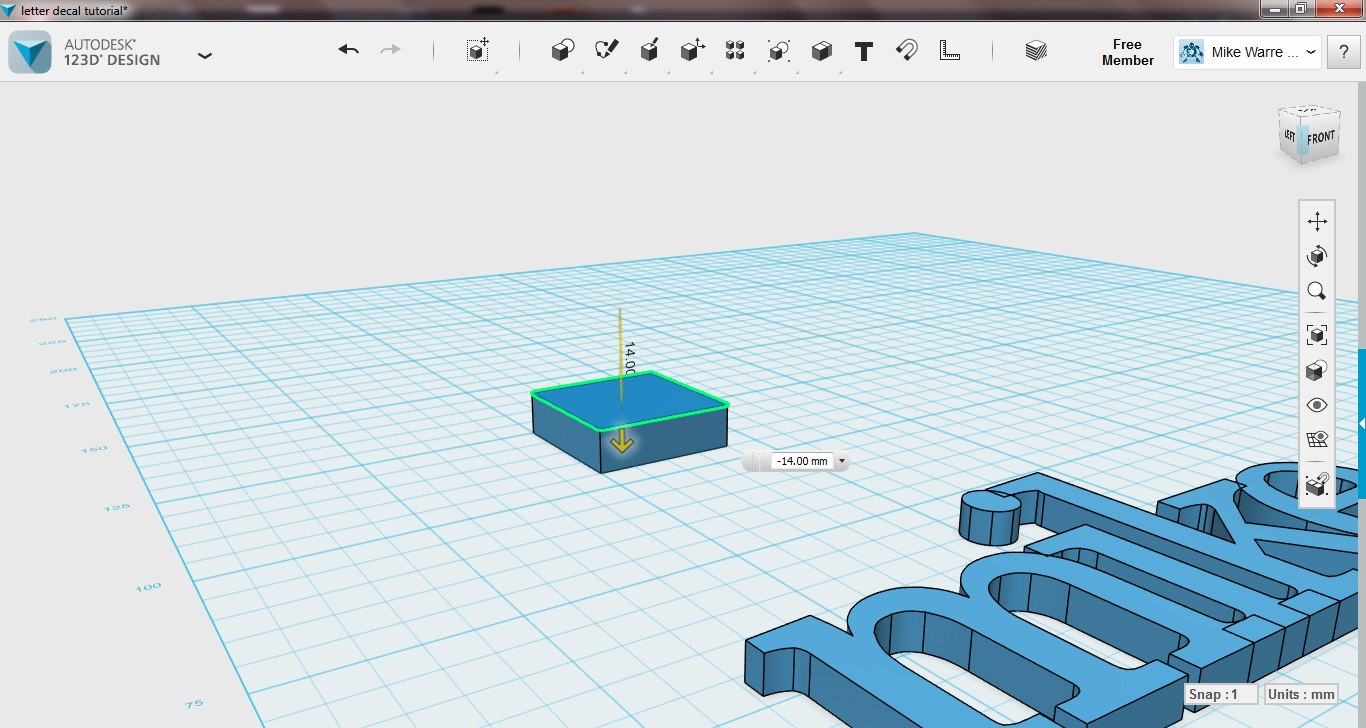The width and height of the screenshot is (1366, 728).
Task: Open the Transform tool
Action: coord(478,51)
